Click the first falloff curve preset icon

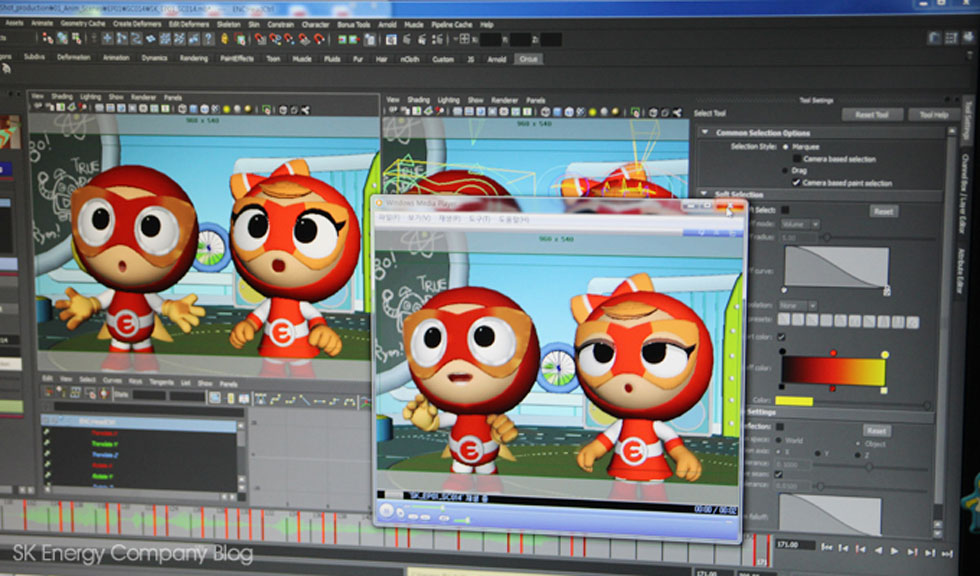click(785, 321)
